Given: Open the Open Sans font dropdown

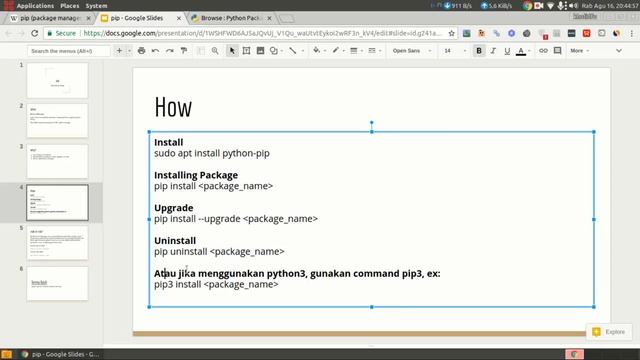Looking at the screenshot, I should pyautogui.click(x=411, y=51).
